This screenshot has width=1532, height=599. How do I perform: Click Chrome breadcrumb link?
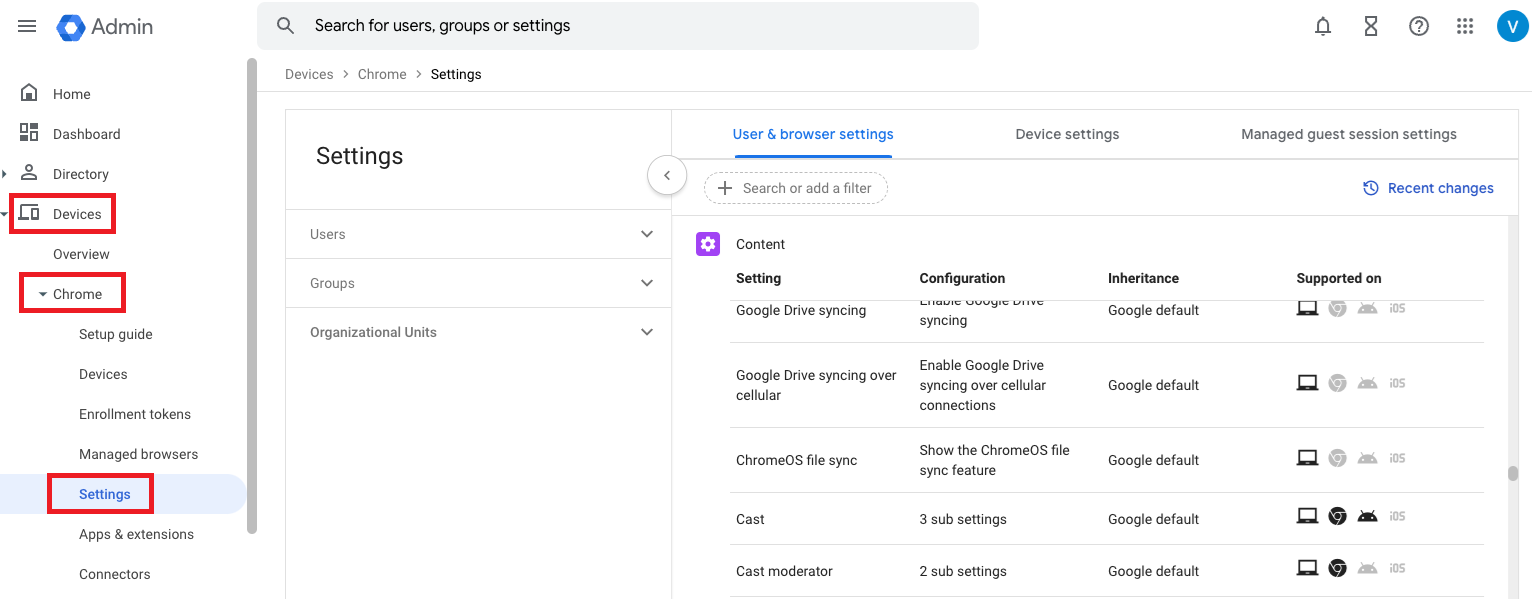(x=382, y=74)
